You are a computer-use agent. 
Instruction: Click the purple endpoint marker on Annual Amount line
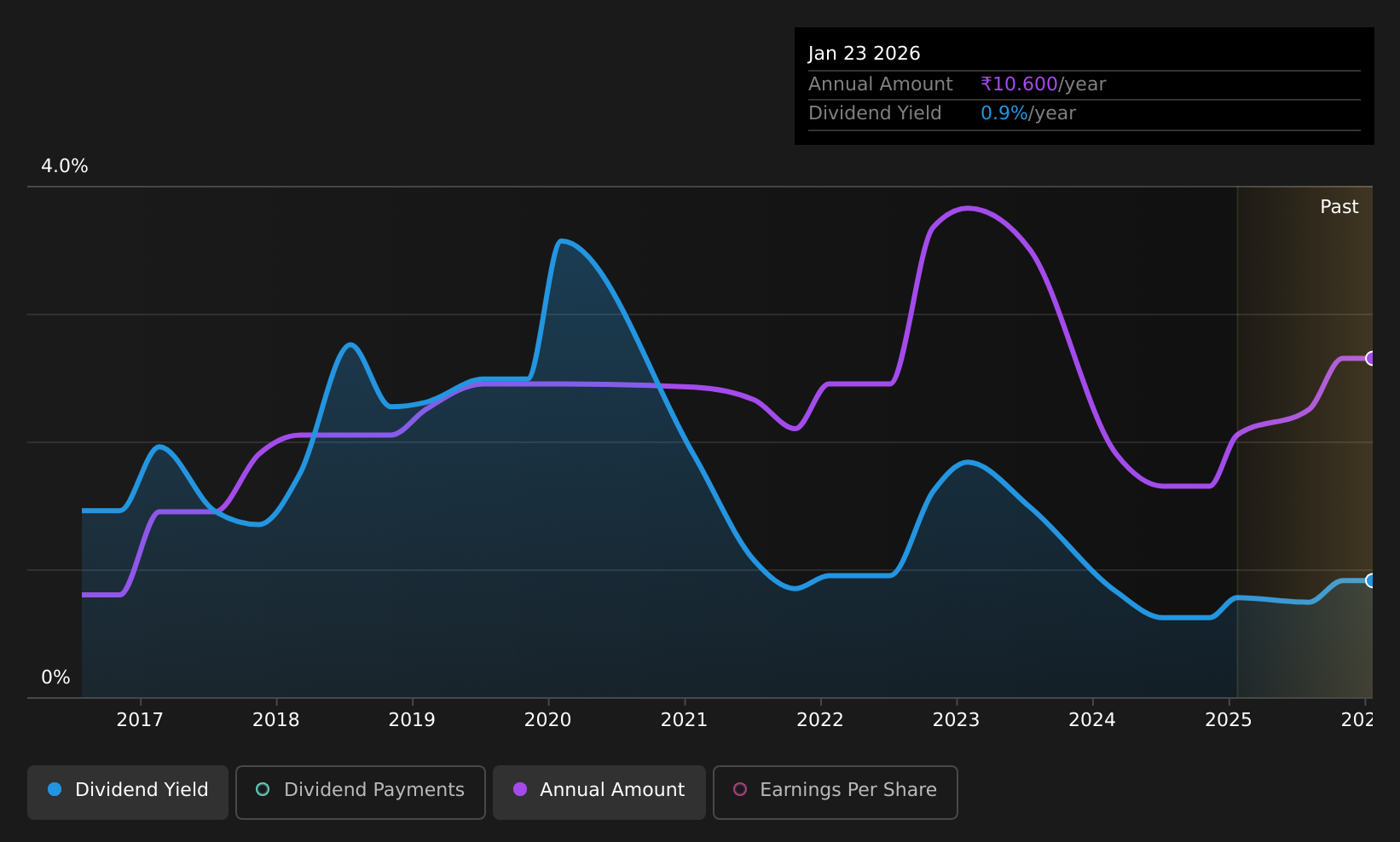pos(1371,358)
